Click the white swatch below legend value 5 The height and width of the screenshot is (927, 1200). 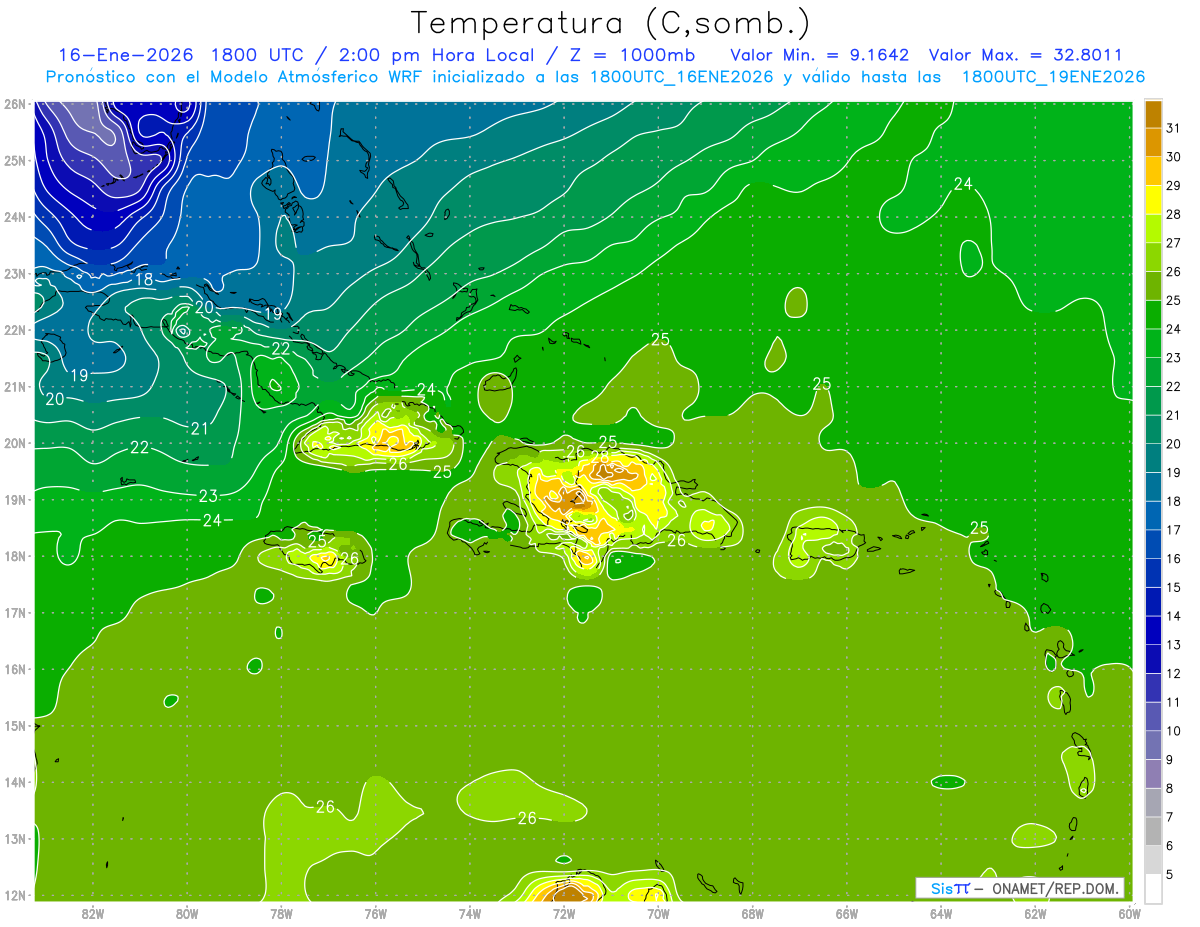(1153, 888)
